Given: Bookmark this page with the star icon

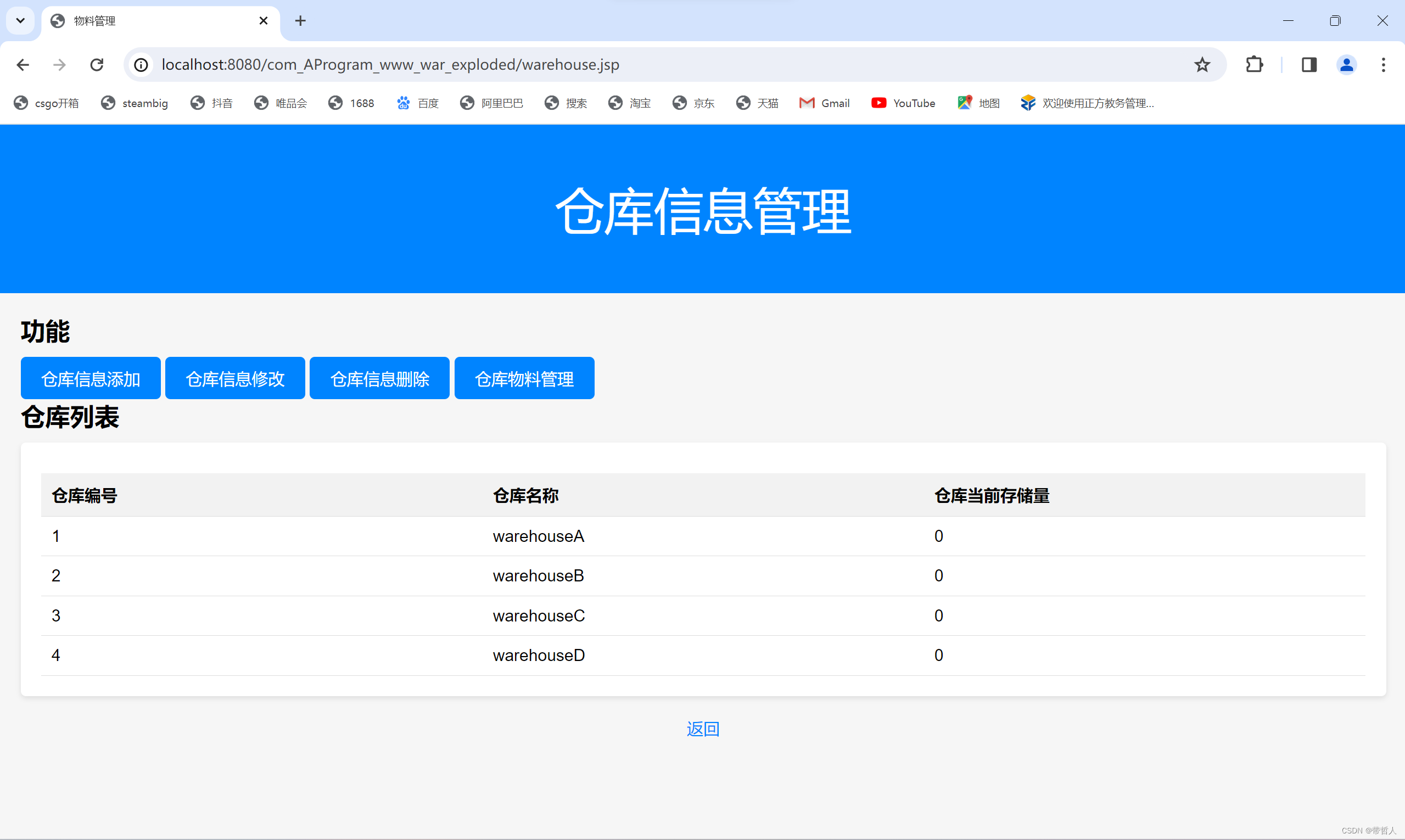Looking at the screenshot, I should tap(1202, 65).
